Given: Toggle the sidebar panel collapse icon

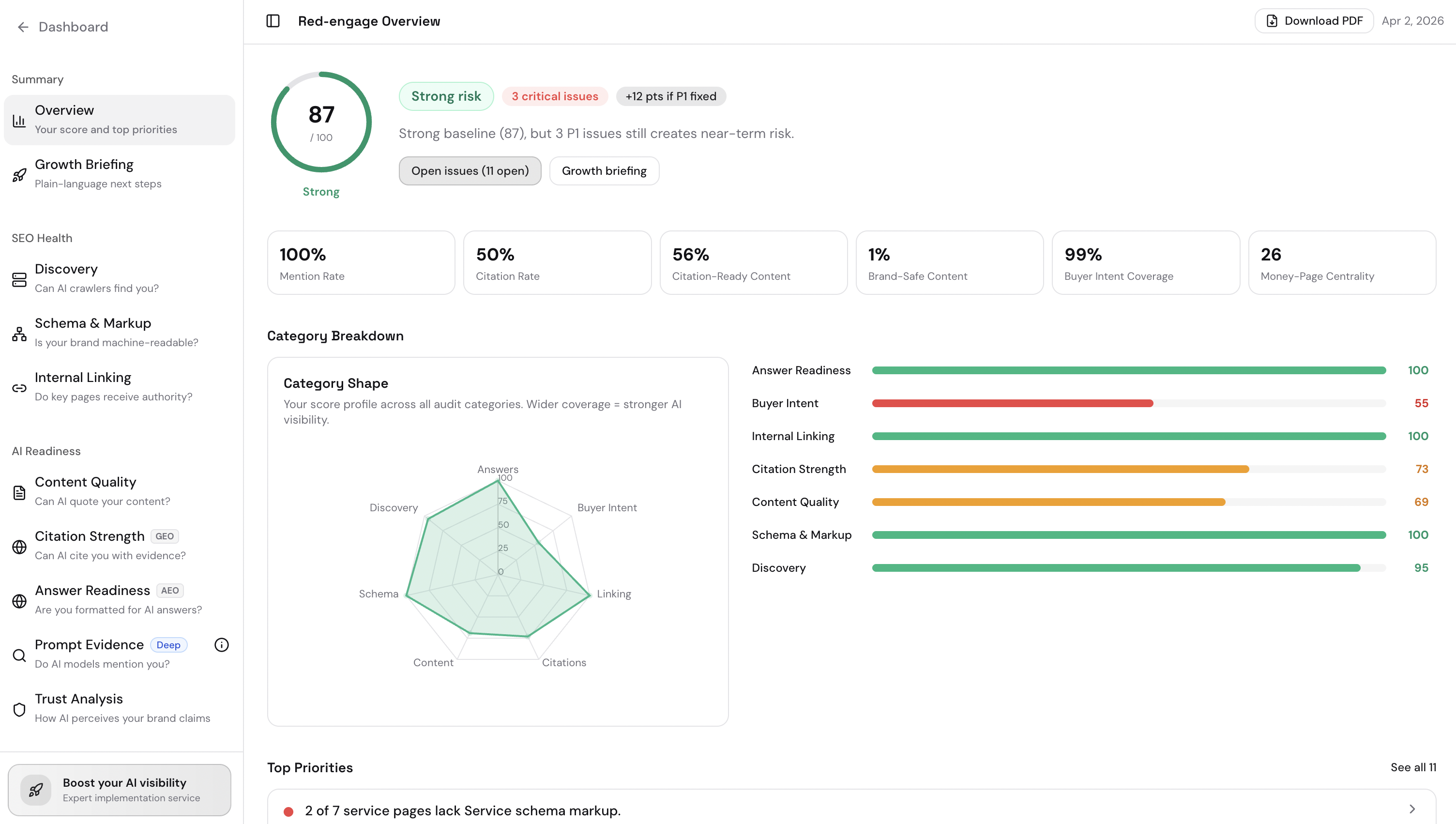Looking at the screenshot, I should coord(272,20).
